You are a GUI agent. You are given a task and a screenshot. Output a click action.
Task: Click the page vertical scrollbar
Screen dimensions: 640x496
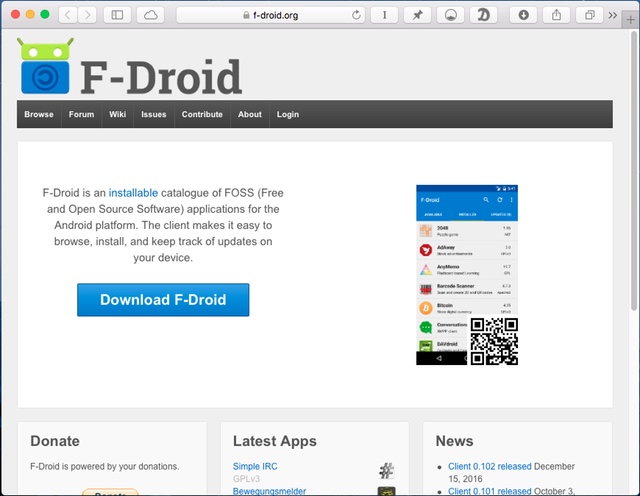(x=633, y=169)
